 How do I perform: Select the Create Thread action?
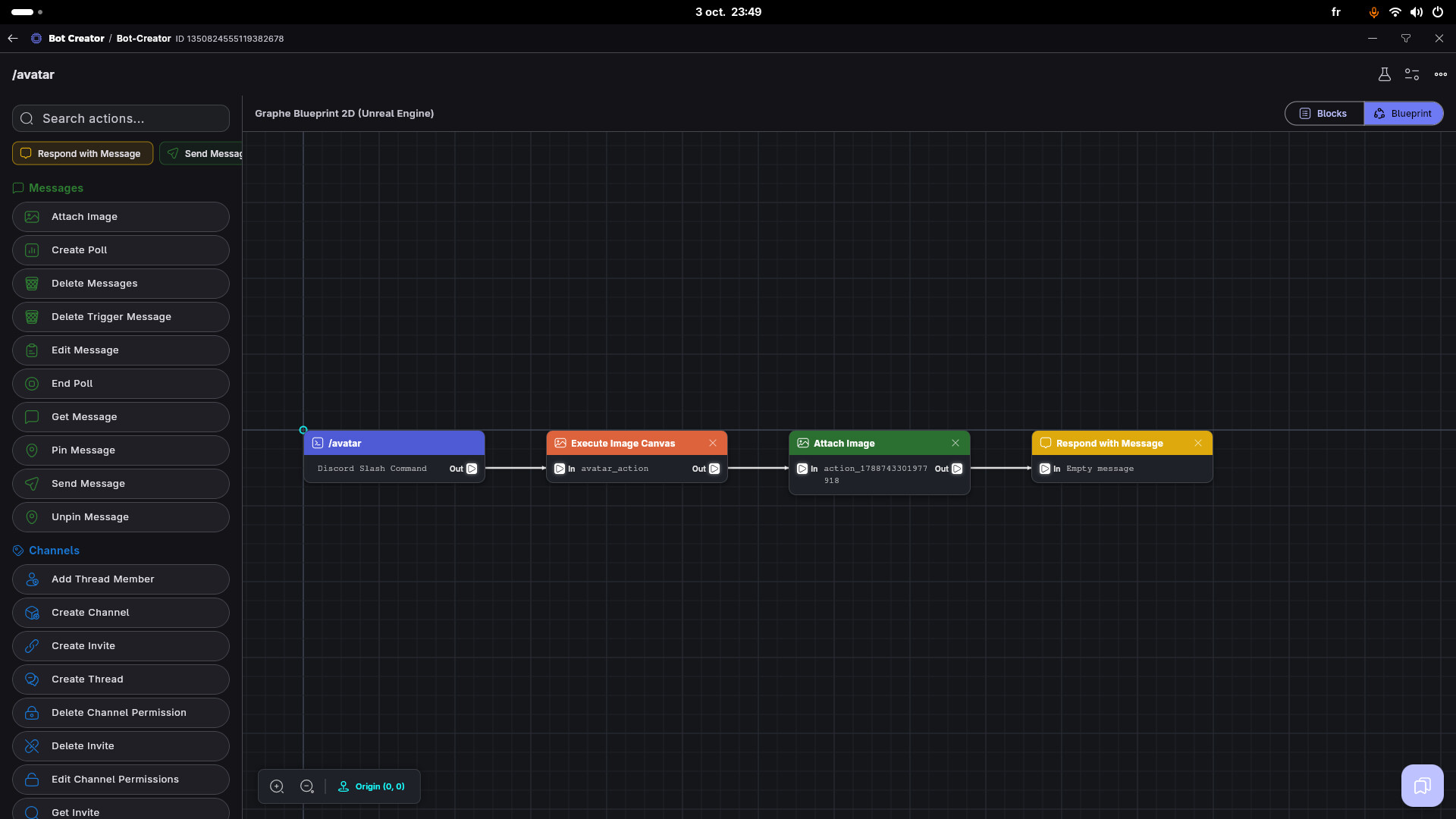tap(121, 679)
